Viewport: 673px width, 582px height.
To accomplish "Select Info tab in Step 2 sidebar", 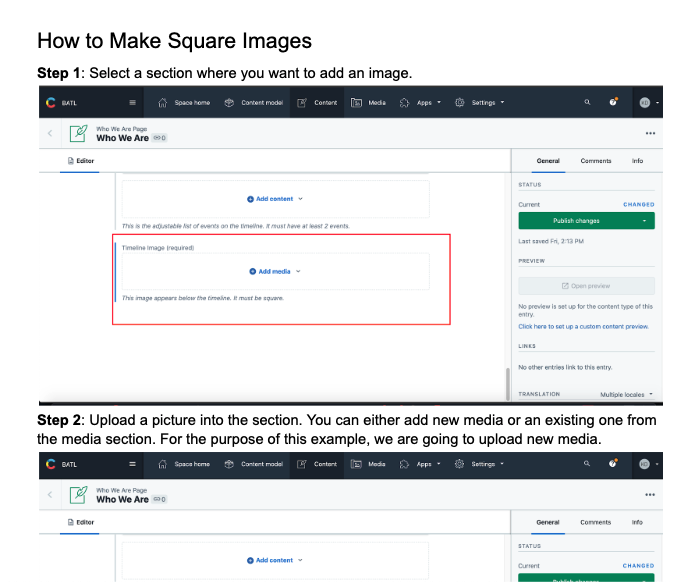I will click(637, 522).
